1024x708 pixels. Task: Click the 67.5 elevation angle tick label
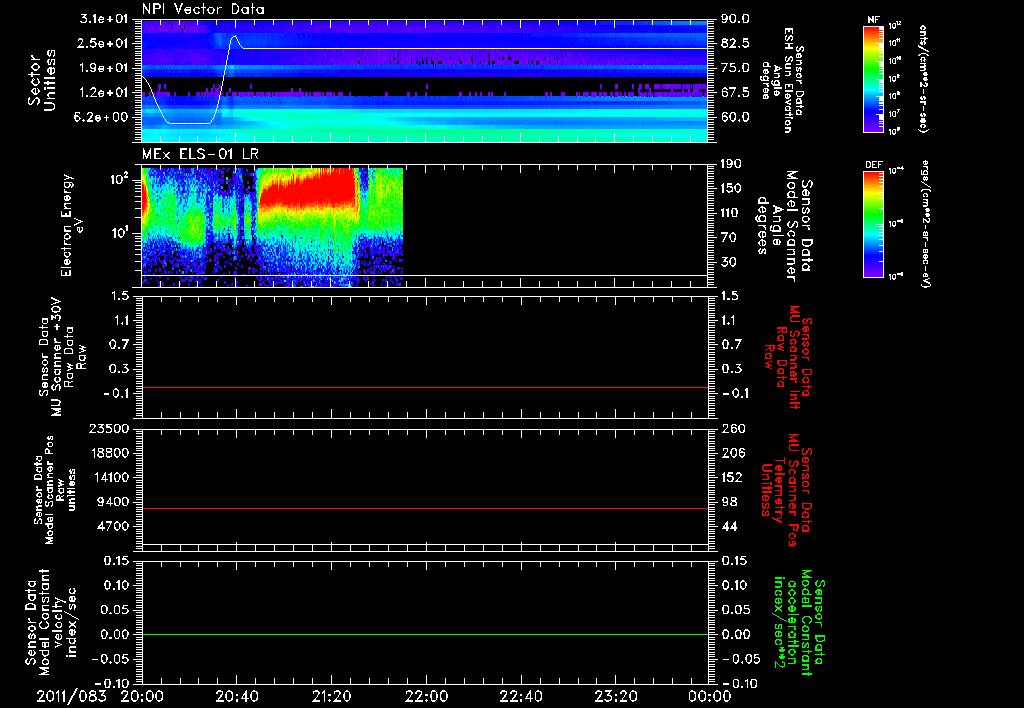[735, 93]
